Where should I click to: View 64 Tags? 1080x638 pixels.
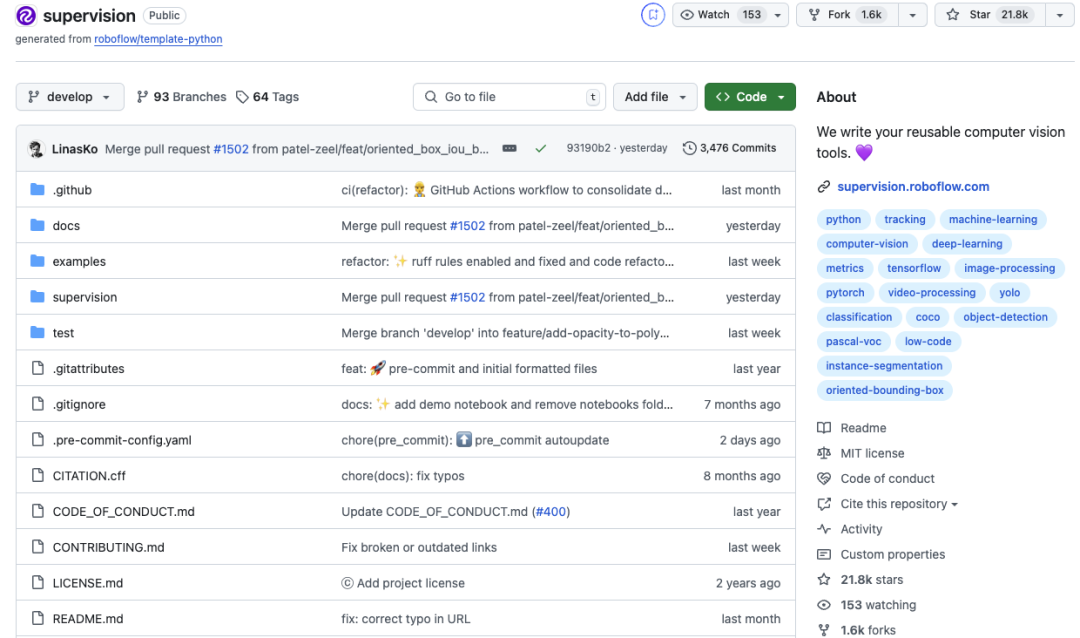(267, 97)
